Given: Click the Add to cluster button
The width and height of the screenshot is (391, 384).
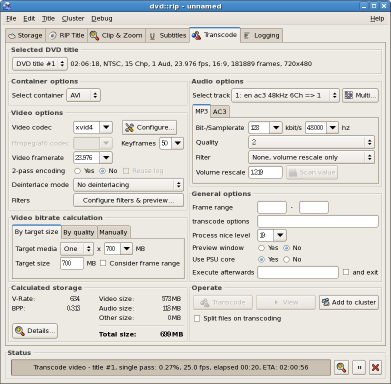Looking at the screenshot, I should click(349, 302).
